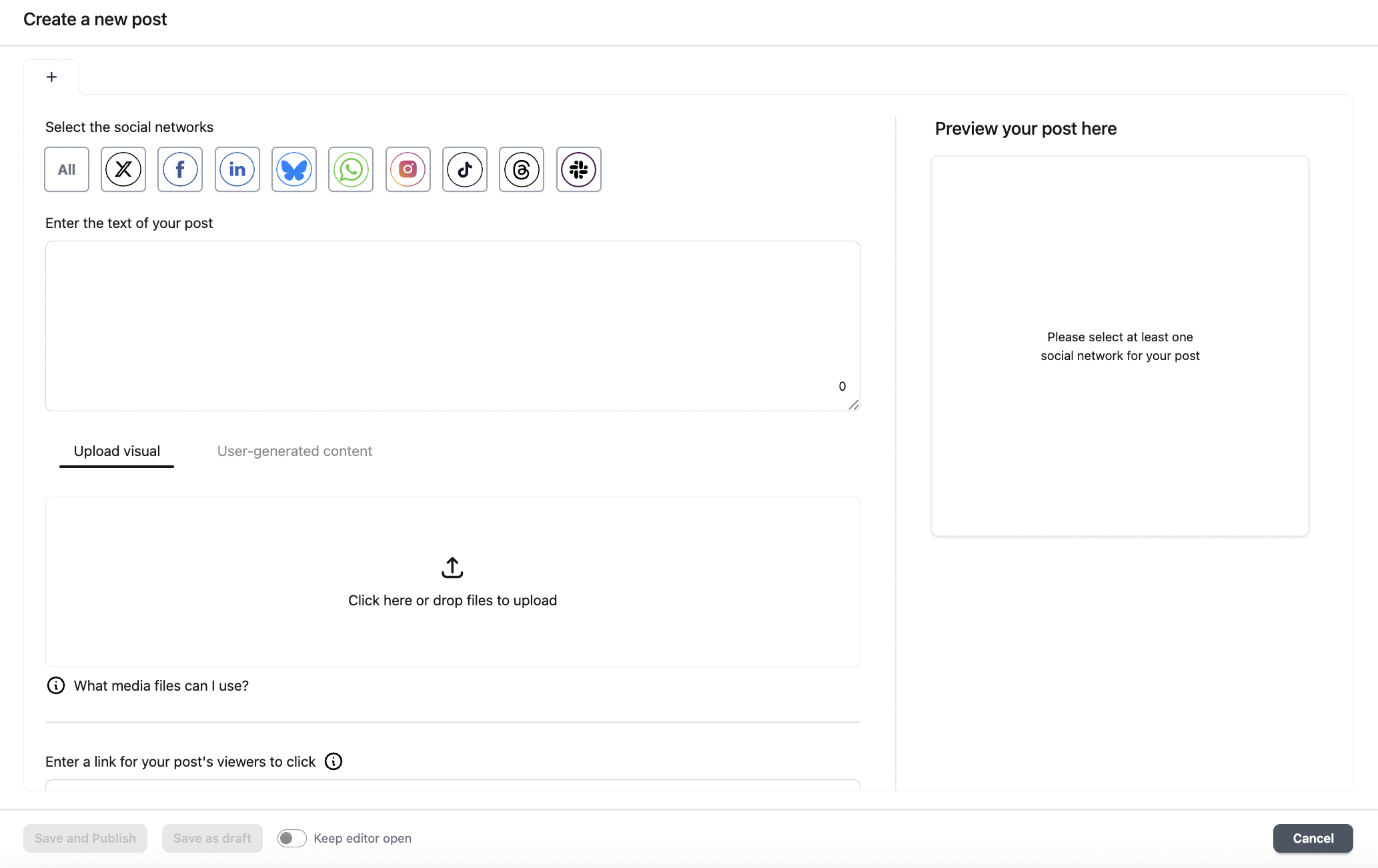This screenshot has width=1378, height=868.
Task: Select the Slack network icon
Action: [579, 169]
